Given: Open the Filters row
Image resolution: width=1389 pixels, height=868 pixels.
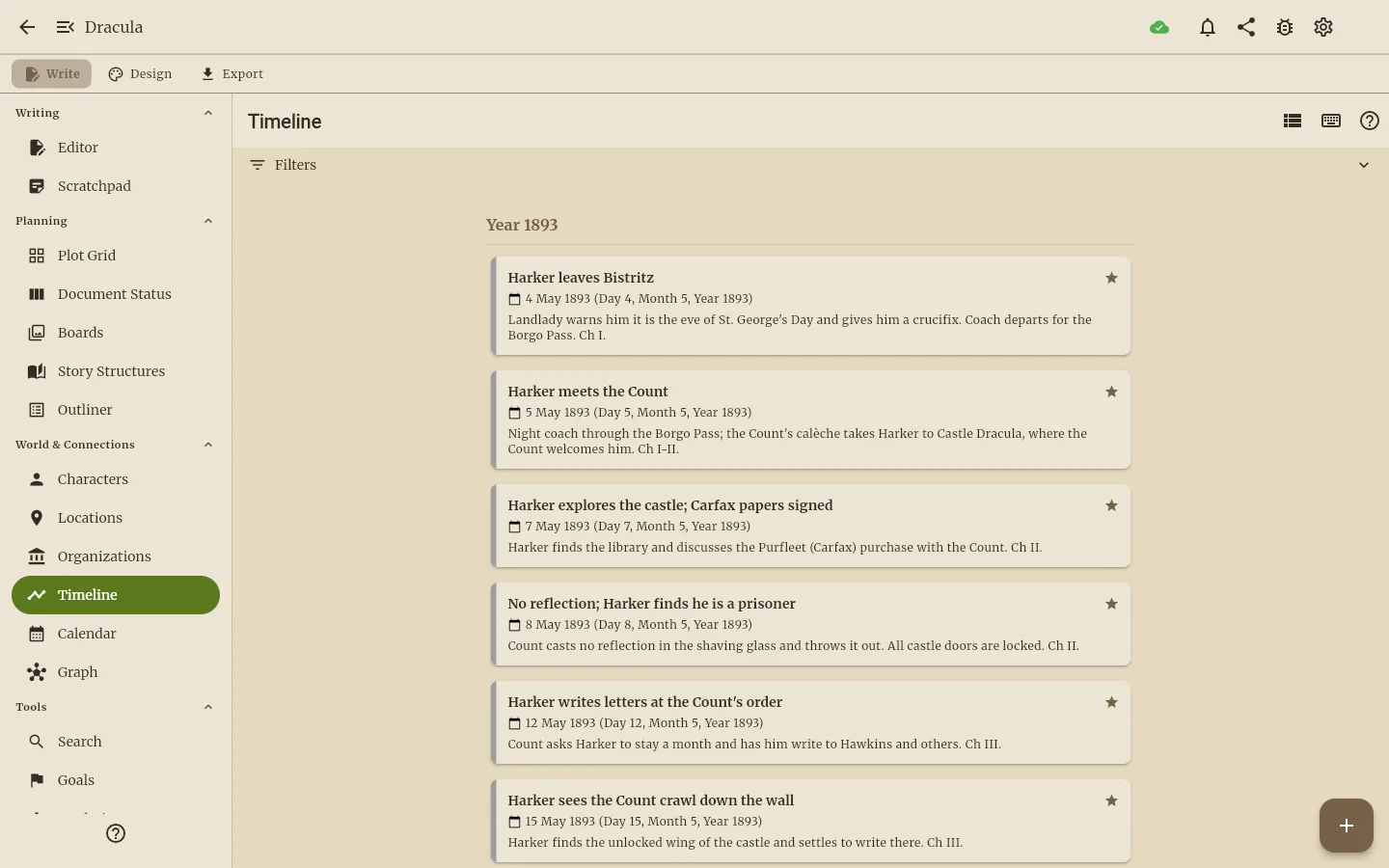Looking at the screenshot, I should coord(810,165).
